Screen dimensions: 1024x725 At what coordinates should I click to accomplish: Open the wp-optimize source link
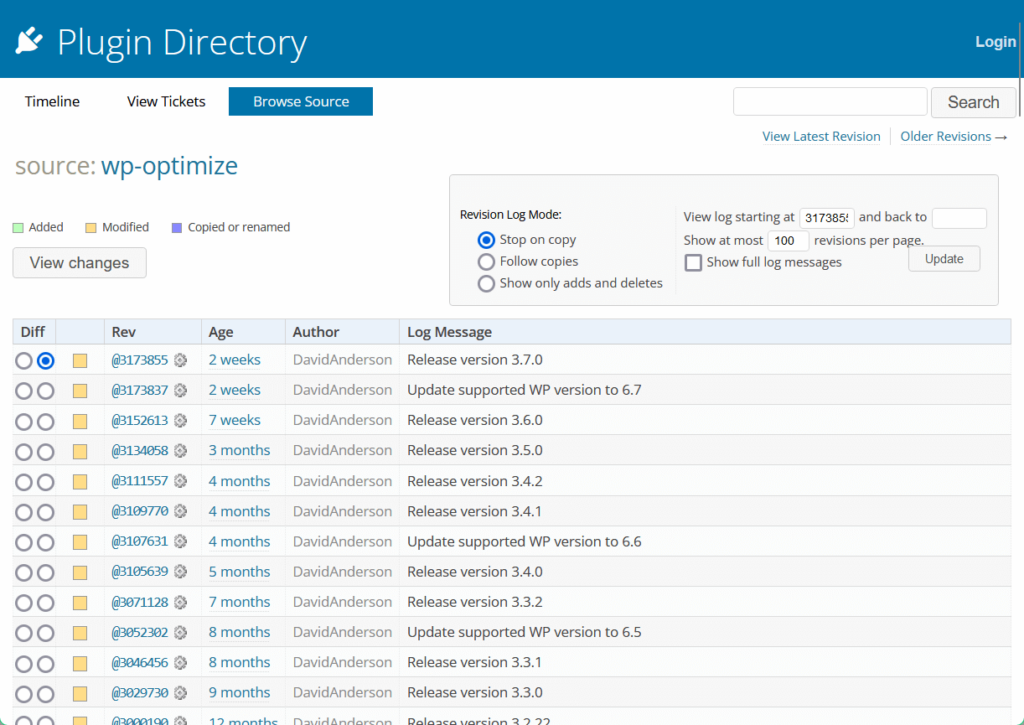[x=169, y=166]
